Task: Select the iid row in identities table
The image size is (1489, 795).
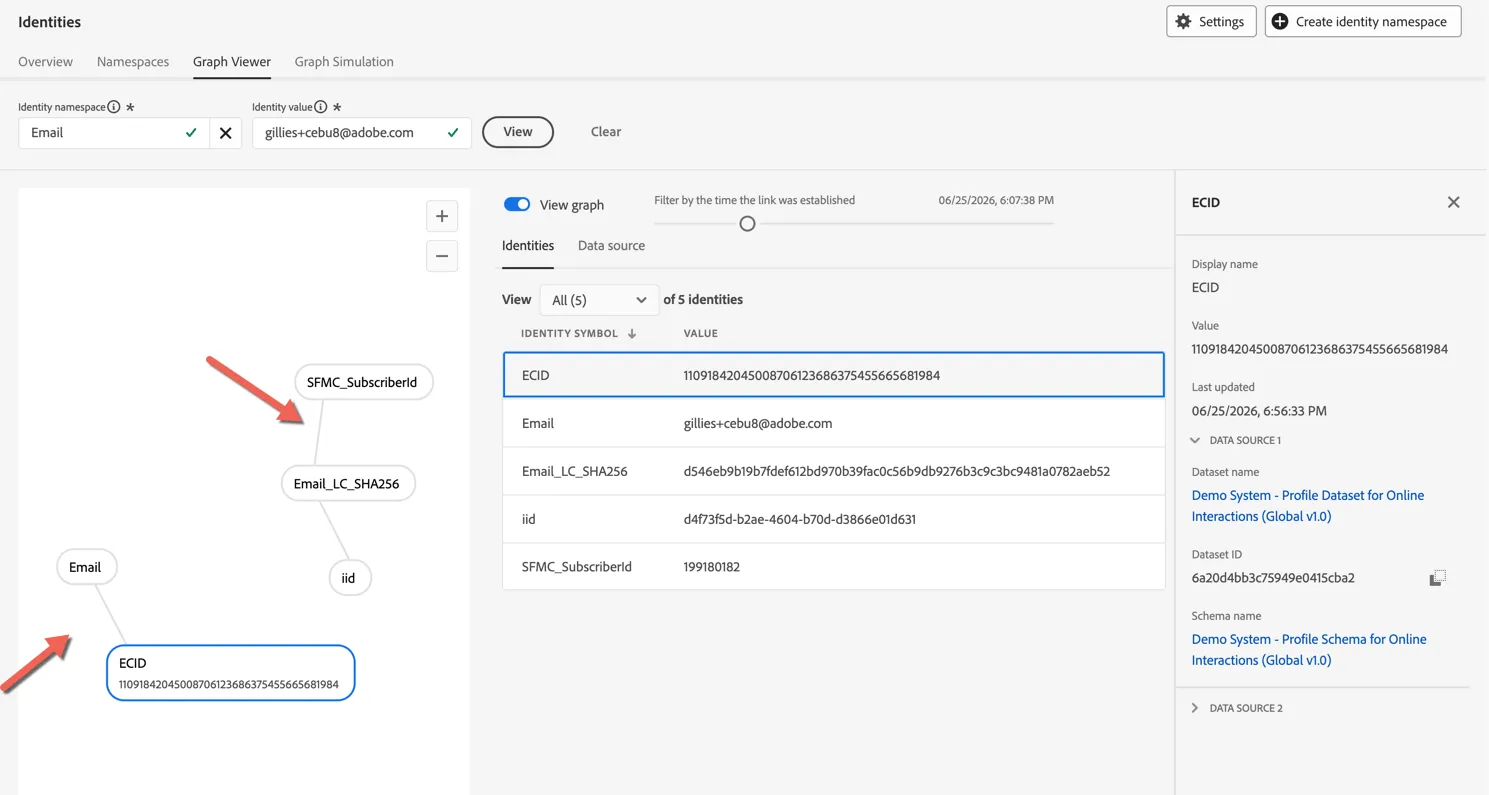Action: pos(834,519)
